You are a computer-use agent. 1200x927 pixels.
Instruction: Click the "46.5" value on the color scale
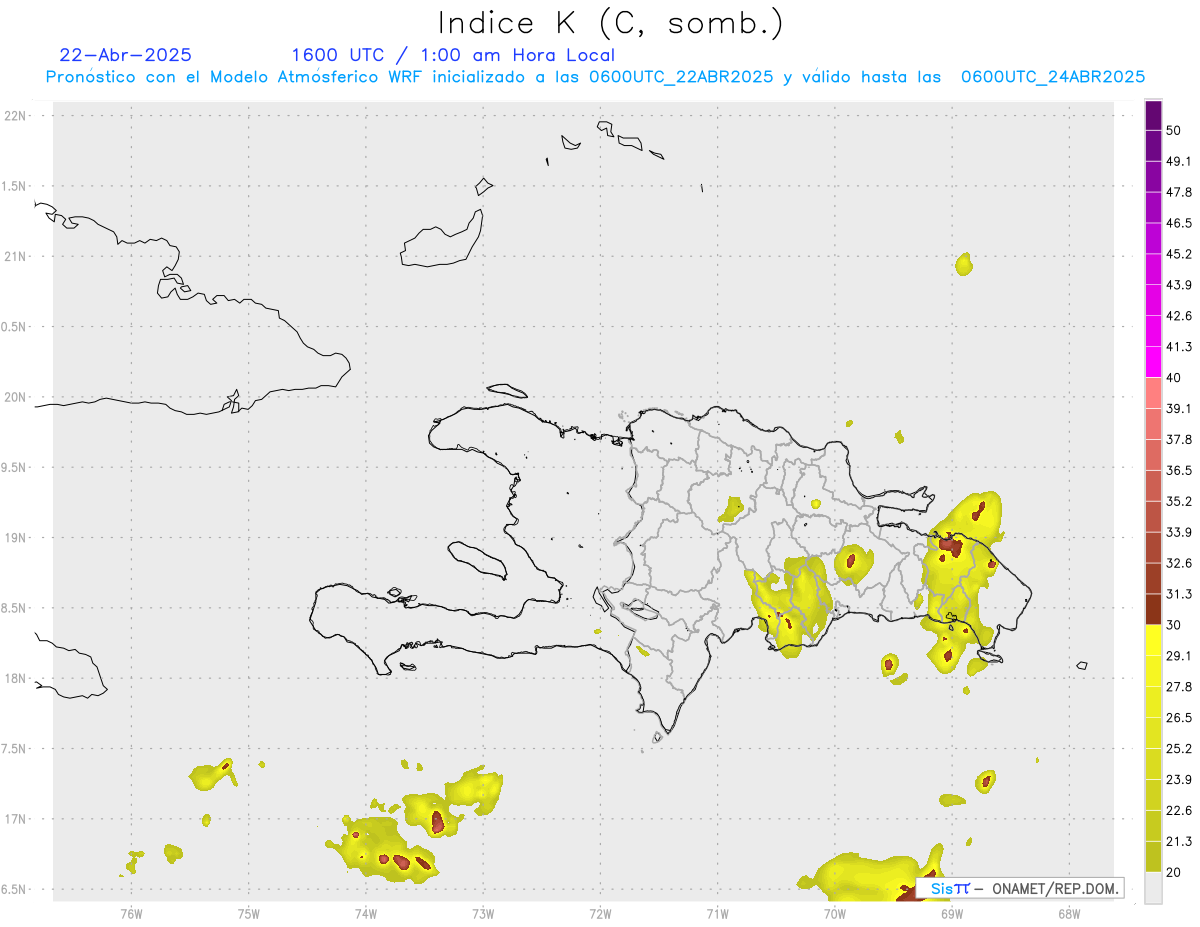[x=1178, y=223]
